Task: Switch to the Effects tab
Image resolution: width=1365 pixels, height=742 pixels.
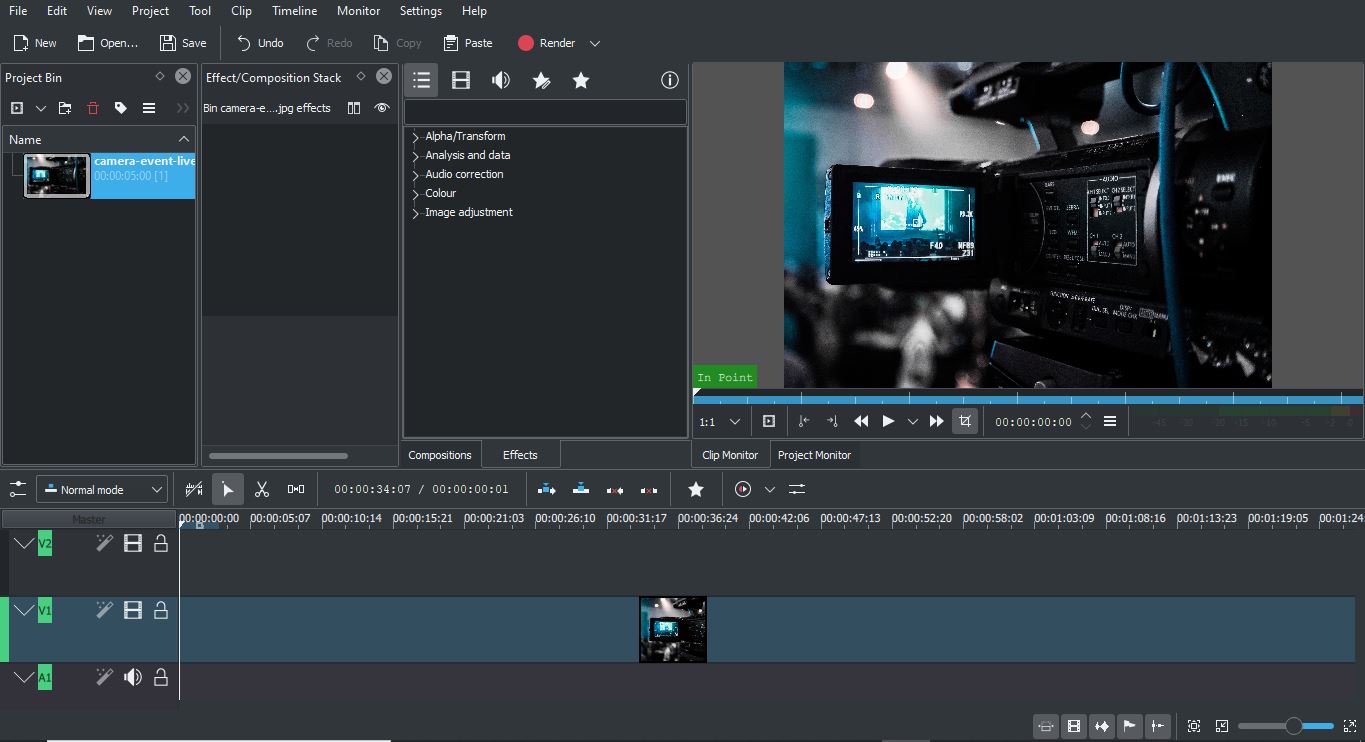Action: point(520,454)
